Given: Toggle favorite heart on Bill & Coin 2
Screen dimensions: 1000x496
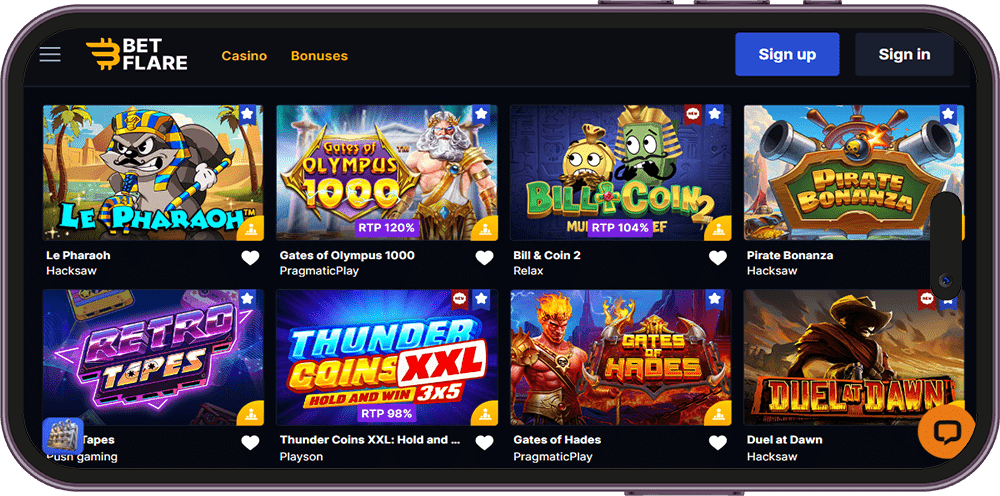Looking at the screenshot, I should point(718,258).
